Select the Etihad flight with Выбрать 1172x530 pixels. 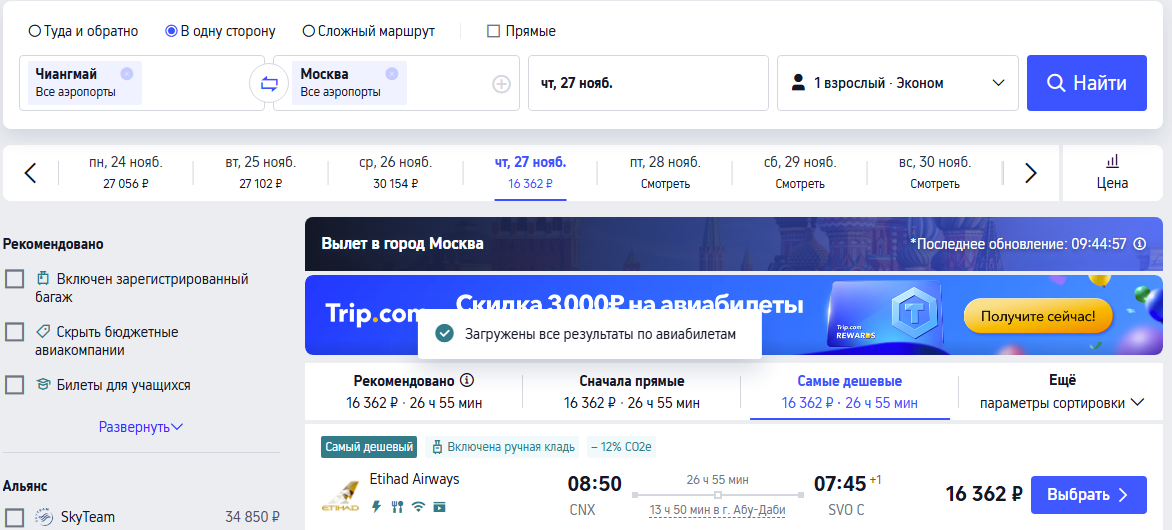[x=1088, y=495]
